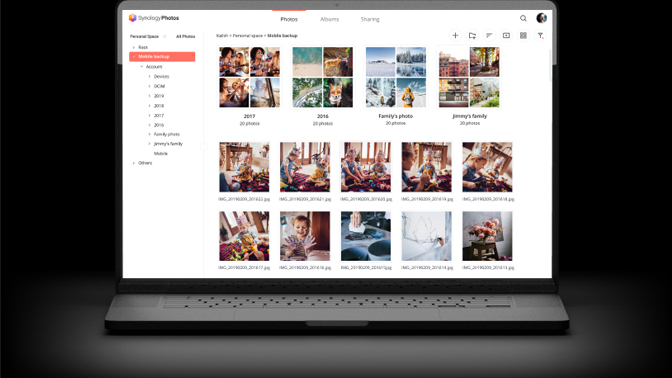Switch to the Sharing tab

370,19
